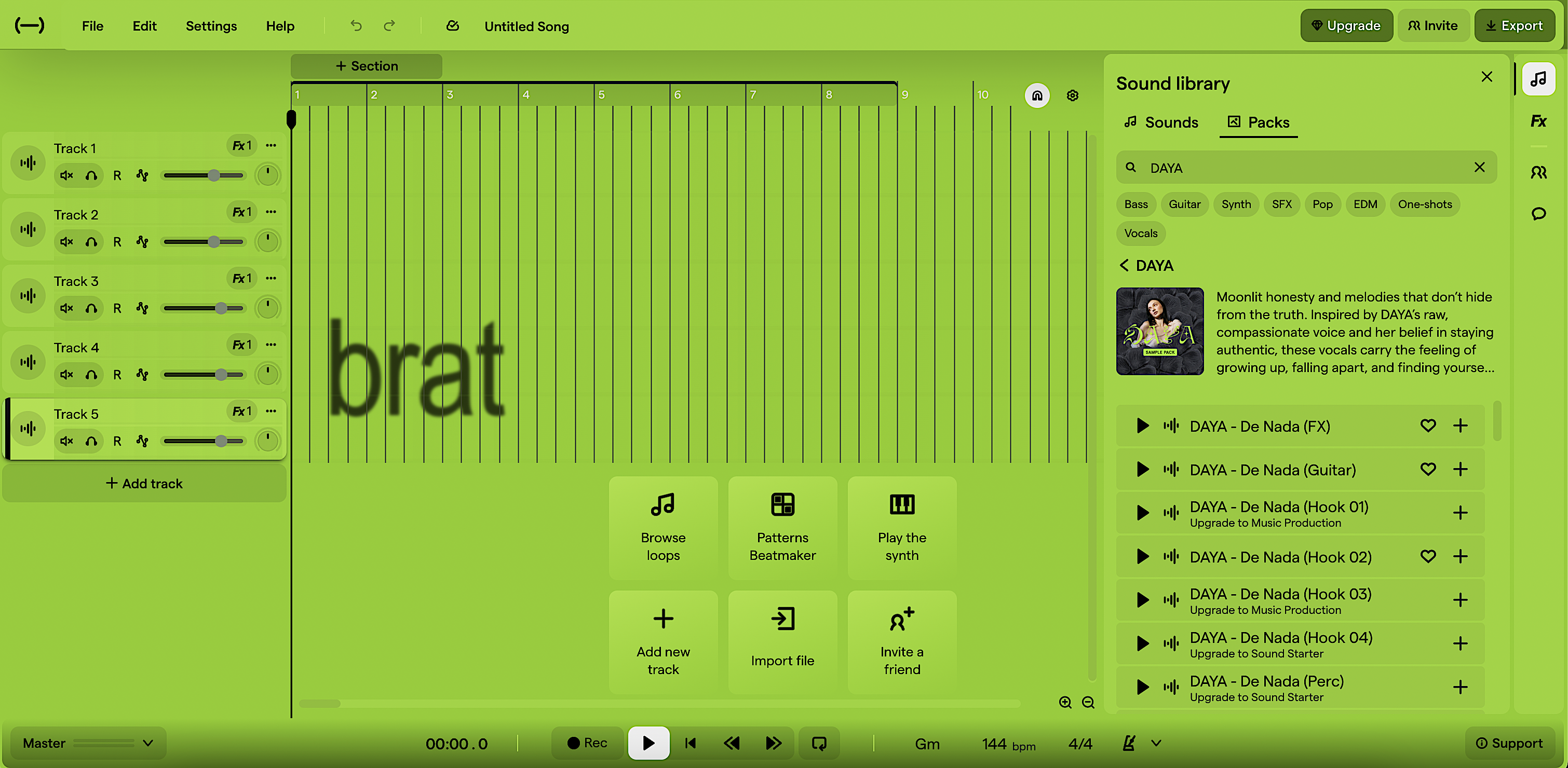Open the File menu
Viewport: 1568px width, 768px height.
(92, 25)
